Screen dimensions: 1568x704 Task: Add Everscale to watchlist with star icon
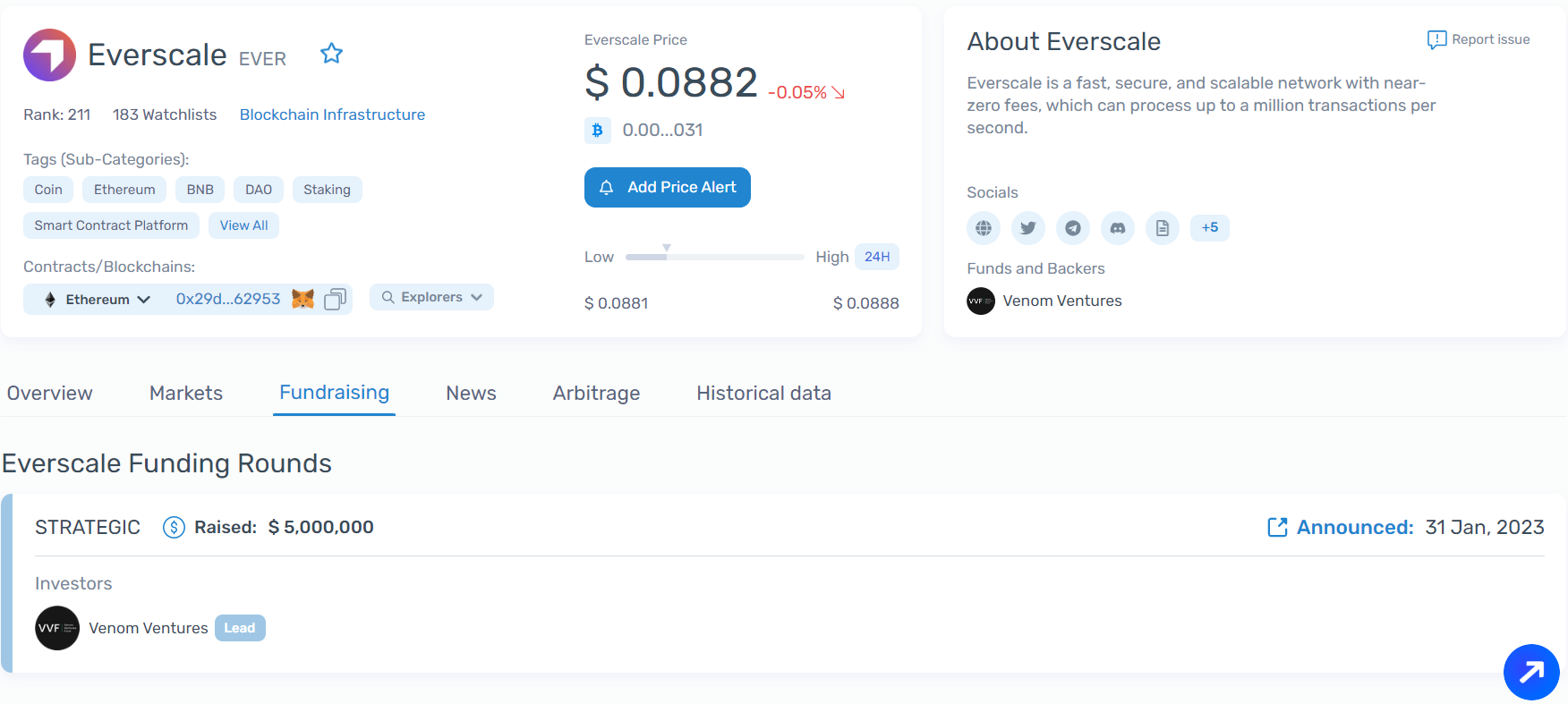pyautogui.click(x=331, y=54)
